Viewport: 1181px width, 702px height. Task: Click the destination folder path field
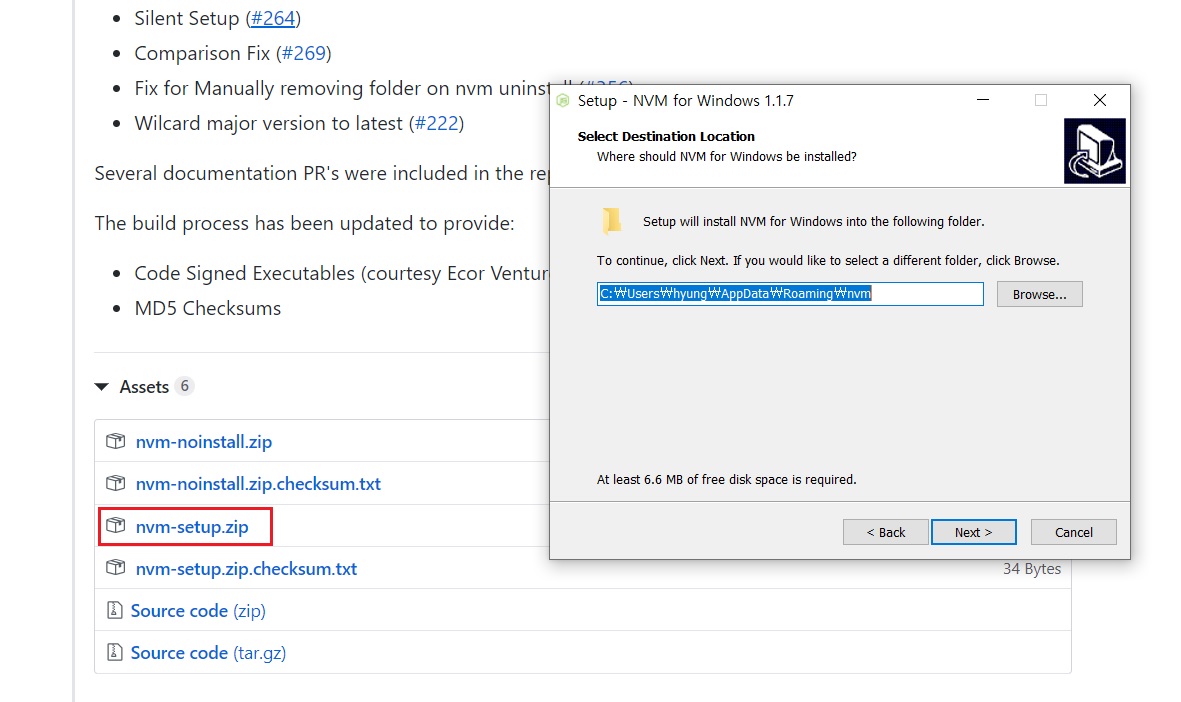point(790,294)
